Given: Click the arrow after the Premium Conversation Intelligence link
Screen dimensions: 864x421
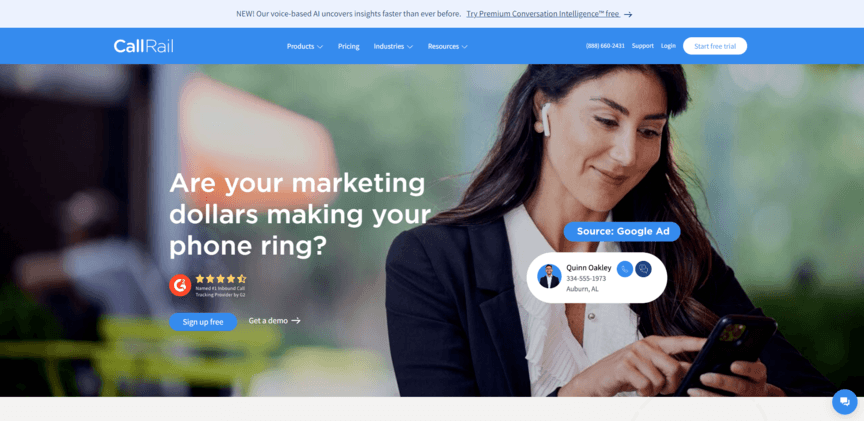Looking at the screenshot, I should 628,14.
